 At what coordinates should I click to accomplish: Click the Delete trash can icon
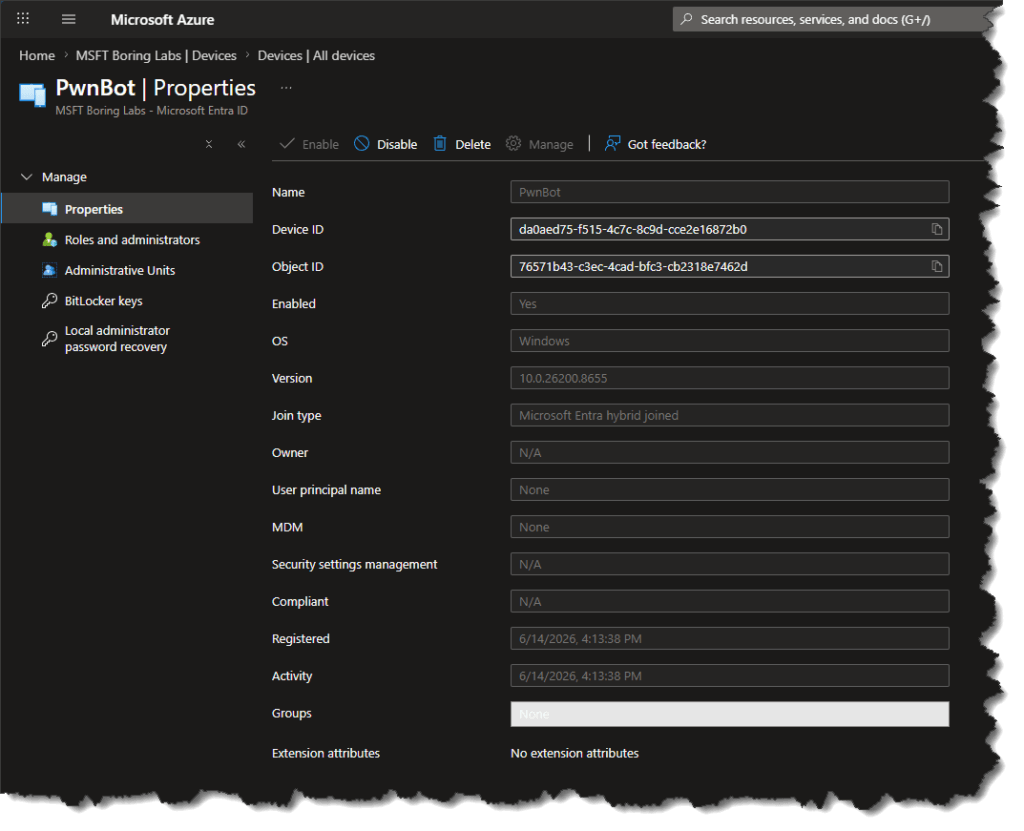coord(440,143)
